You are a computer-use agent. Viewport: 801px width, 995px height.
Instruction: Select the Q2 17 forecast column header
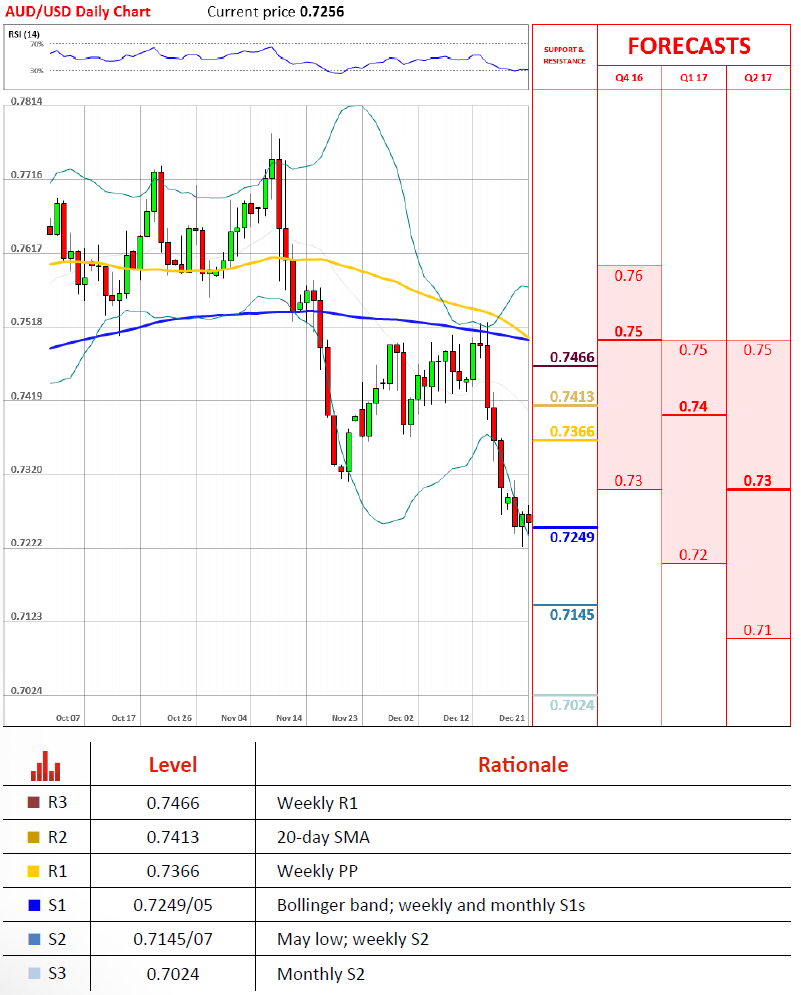pyautogui.click(x=758, y=77)
